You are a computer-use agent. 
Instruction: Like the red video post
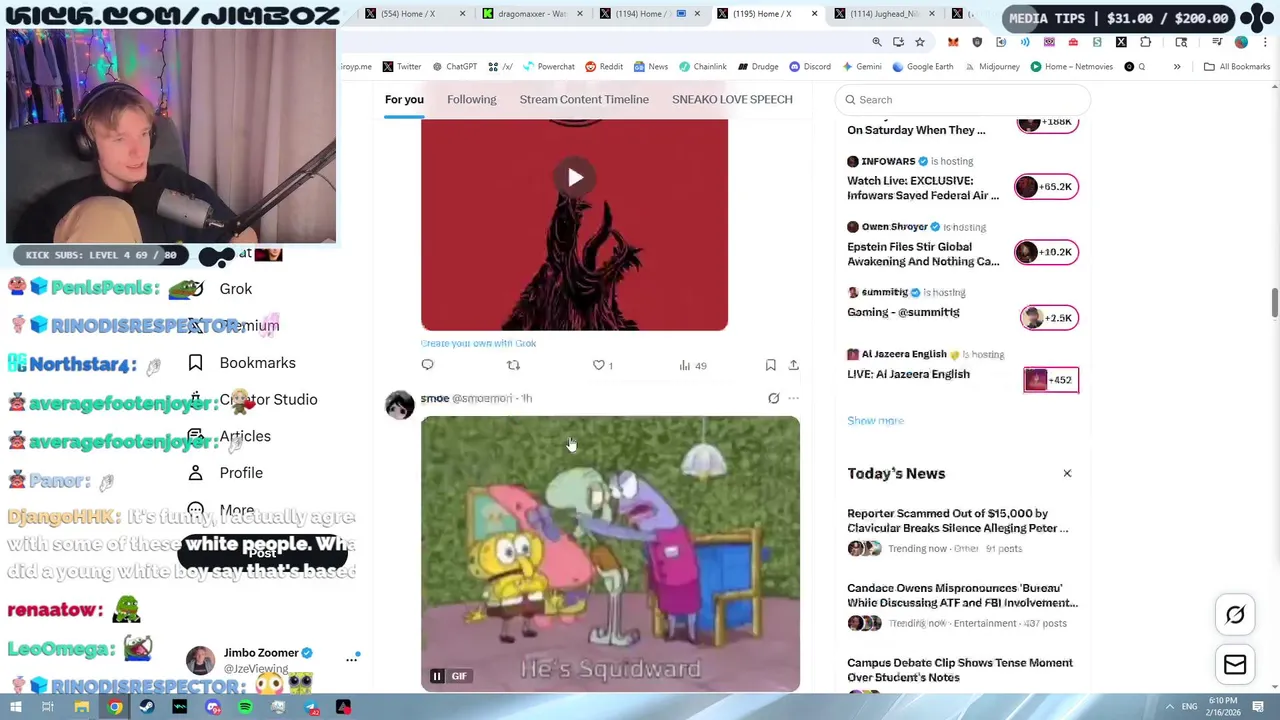pyautogui.click(x=602, y=365)
